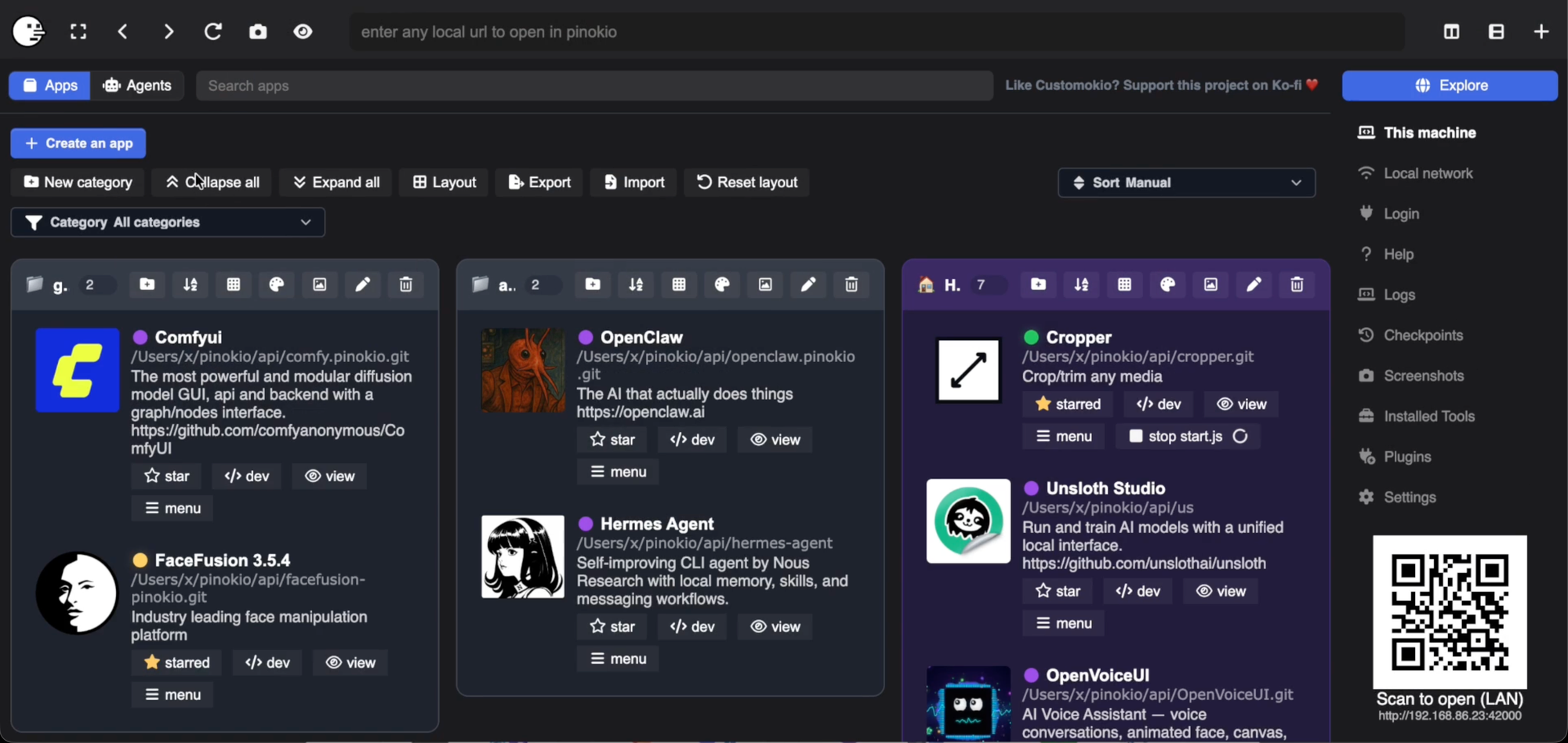1568x743 pixels.
Task: Click the reload icon in top toolbar
Action: click(213, 31)
